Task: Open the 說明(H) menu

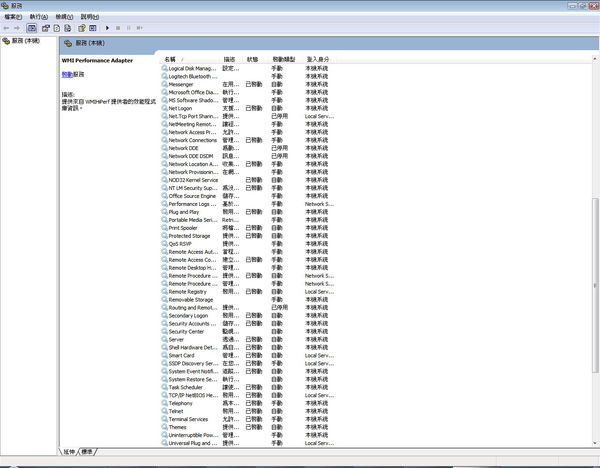Action: click(90, 17)
